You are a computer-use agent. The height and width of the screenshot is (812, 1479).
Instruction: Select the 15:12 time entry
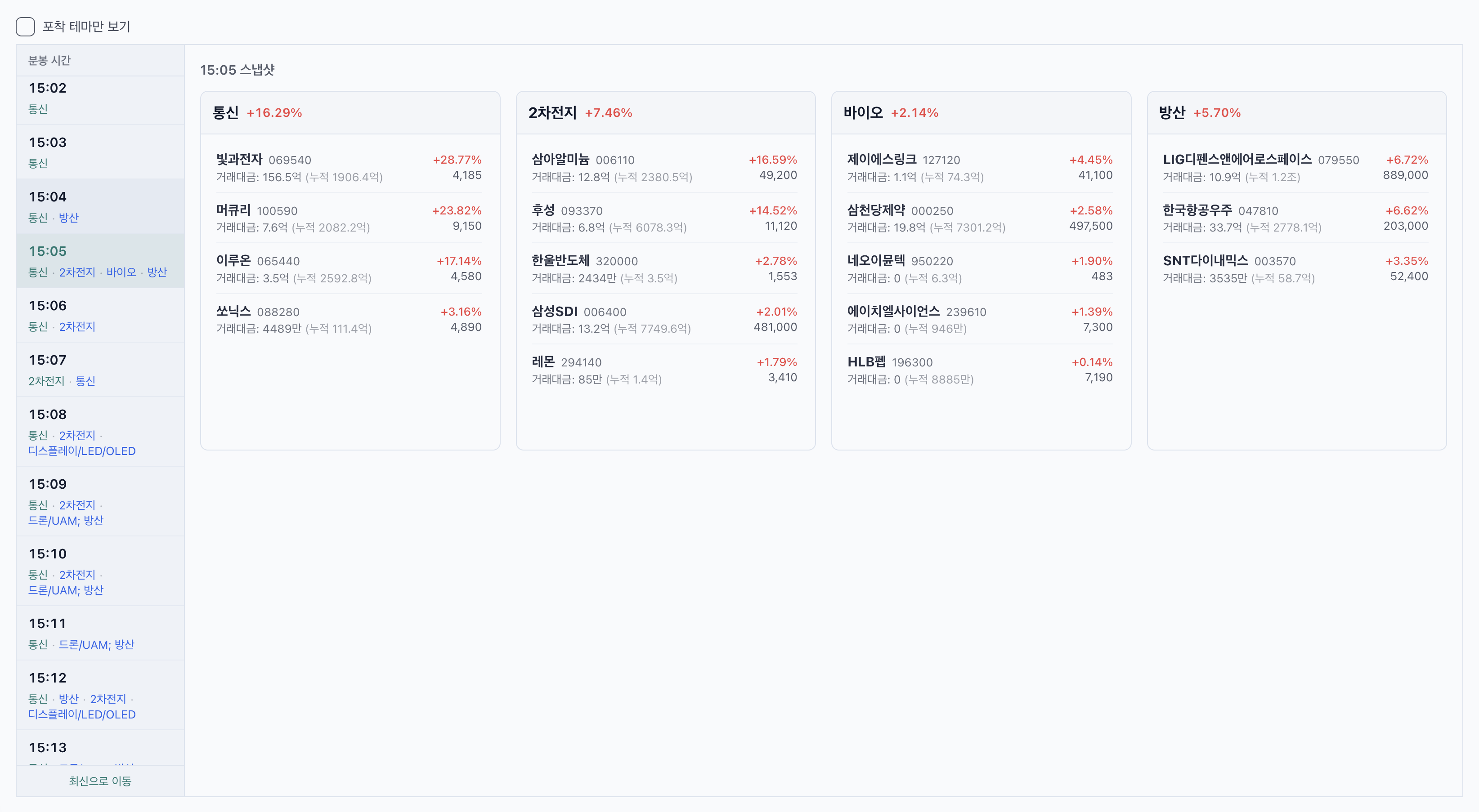(100, 695)
